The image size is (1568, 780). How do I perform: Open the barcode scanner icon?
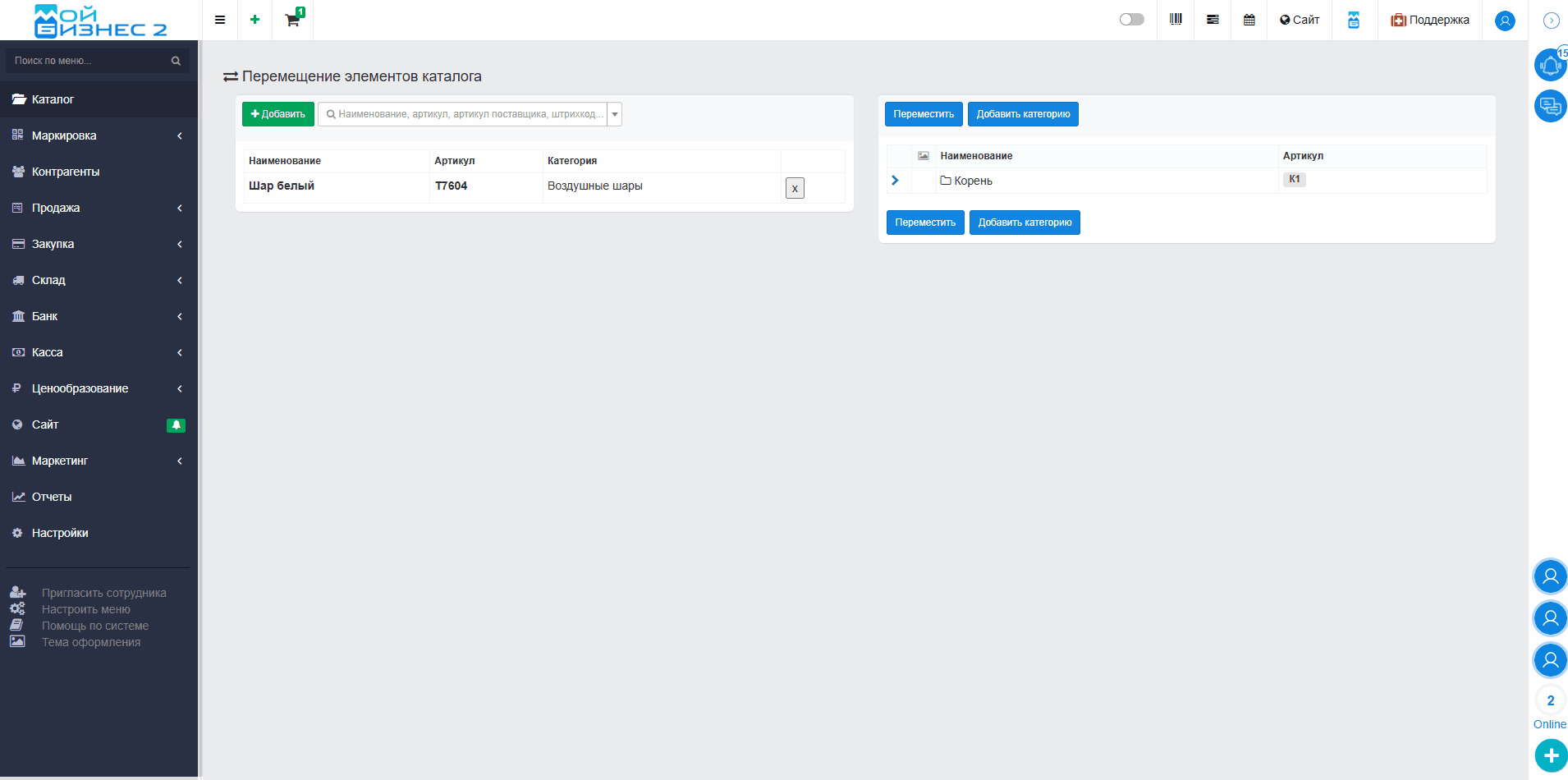(x=1176, y=20)
